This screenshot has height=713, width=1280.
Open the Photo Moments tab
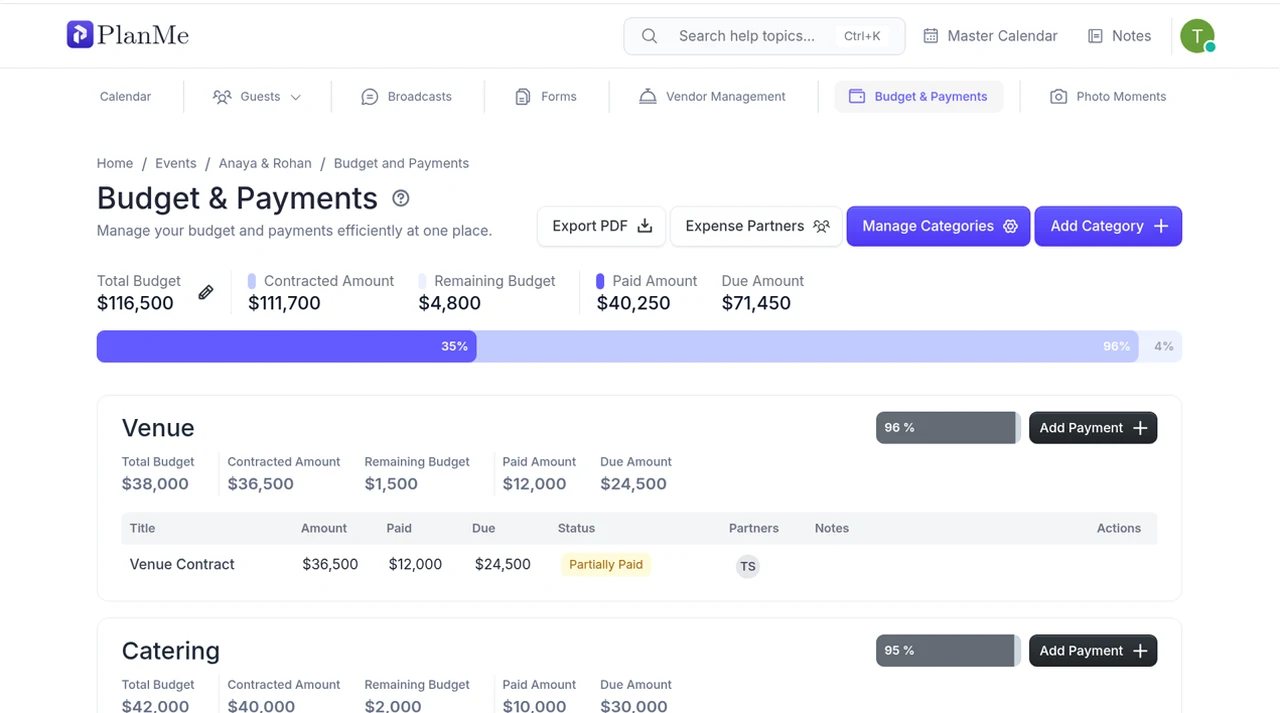[1108, 97]
